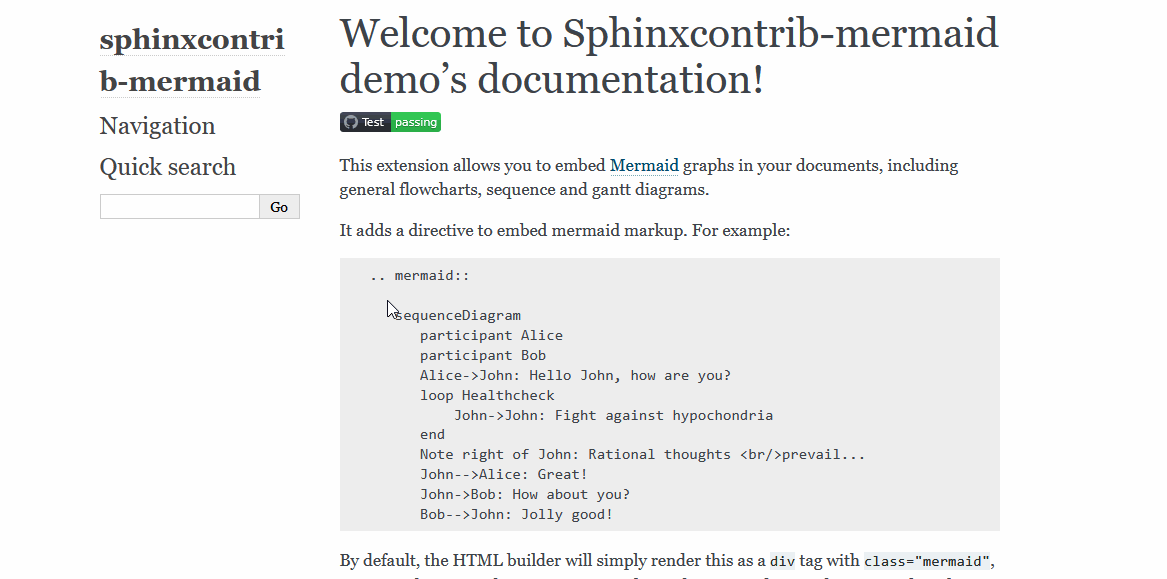Click 'Note right of John' code line
The image size is (1167, 579).
(x=642, y=455)
